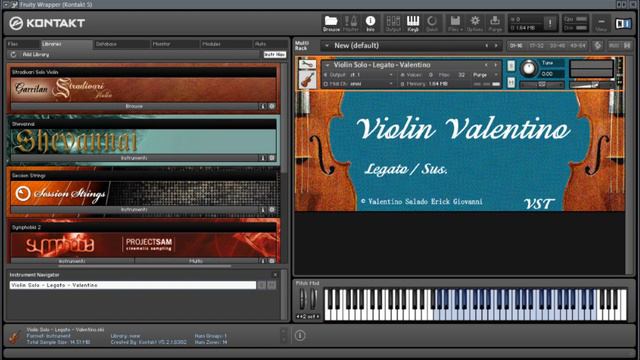Image resolution: width=640 pixels, height=360 pixels.
Task: Toggle the Instr Nav button
Action: 275,54
